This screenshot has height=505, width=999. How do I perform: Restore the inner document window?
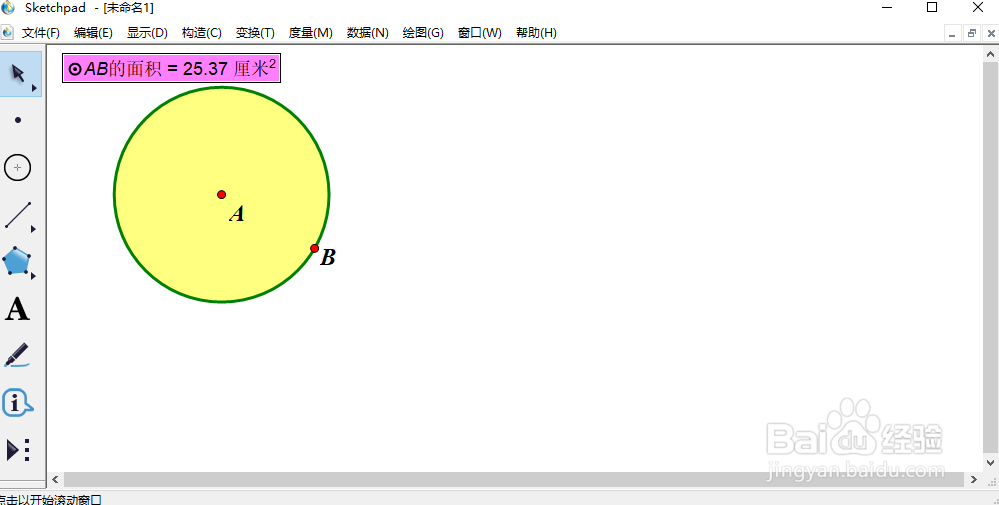point(972,33)
